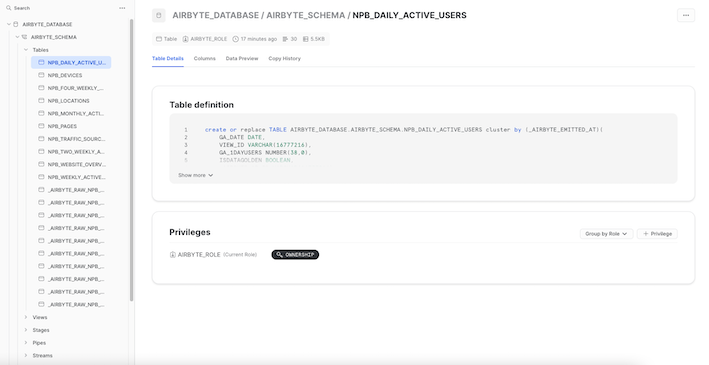Click the key icon in OWNERSHIP badge

click(279, 255)
